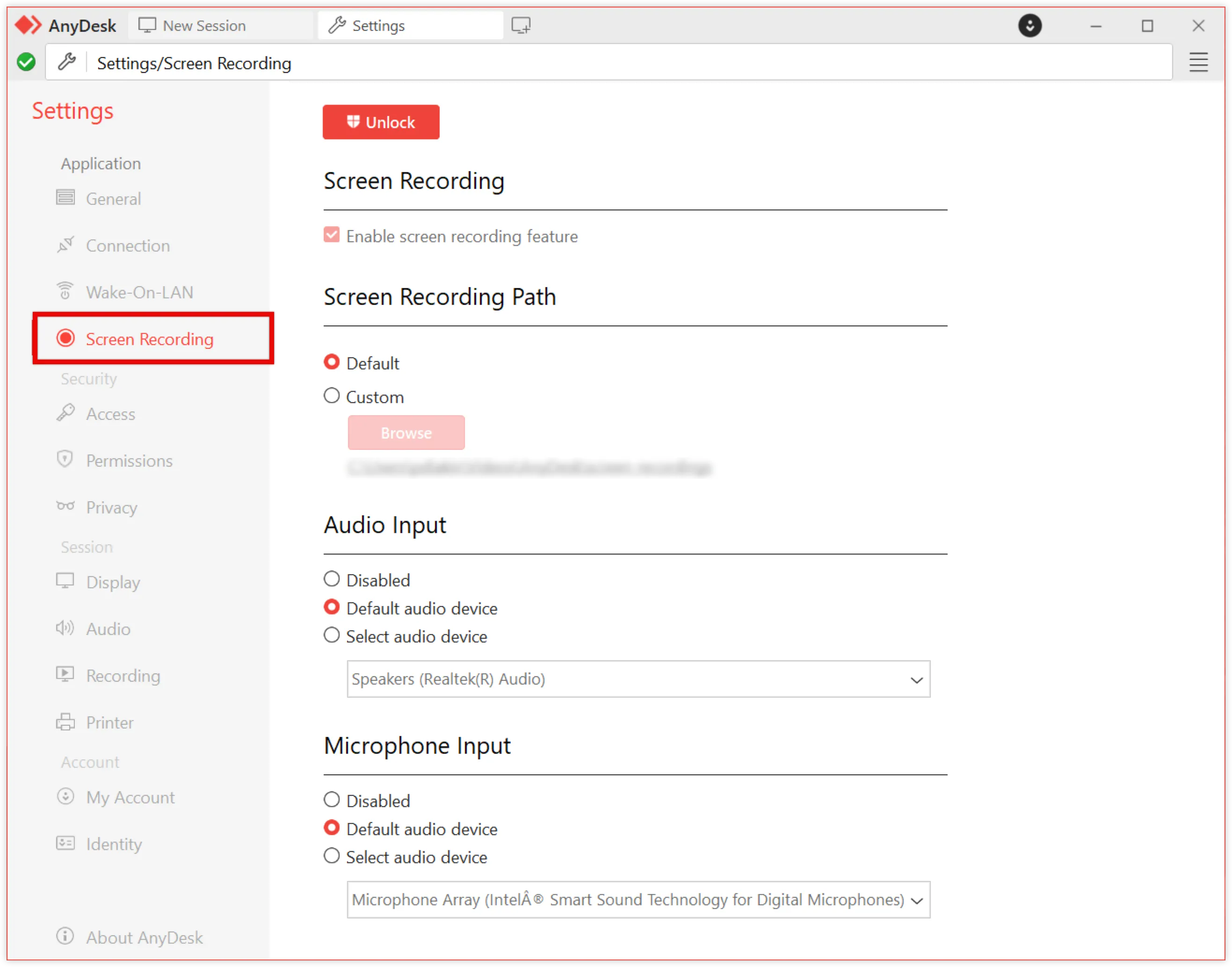Click the Unlock button
Screen dimensions: 1232x967
[380, 122]
